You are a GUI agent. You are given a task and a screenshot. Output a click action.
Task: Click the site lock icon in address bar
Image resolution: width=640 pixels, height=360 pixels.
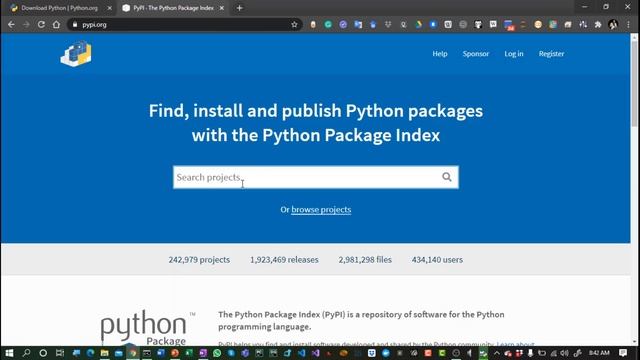click(x=75, y=24)
